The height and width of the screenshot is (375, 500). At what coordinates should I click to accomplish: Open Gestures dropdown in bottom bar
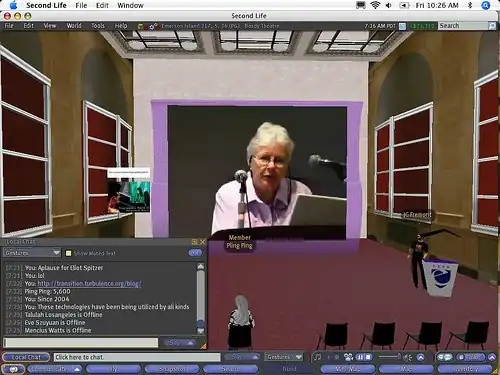tap(284, 357)
